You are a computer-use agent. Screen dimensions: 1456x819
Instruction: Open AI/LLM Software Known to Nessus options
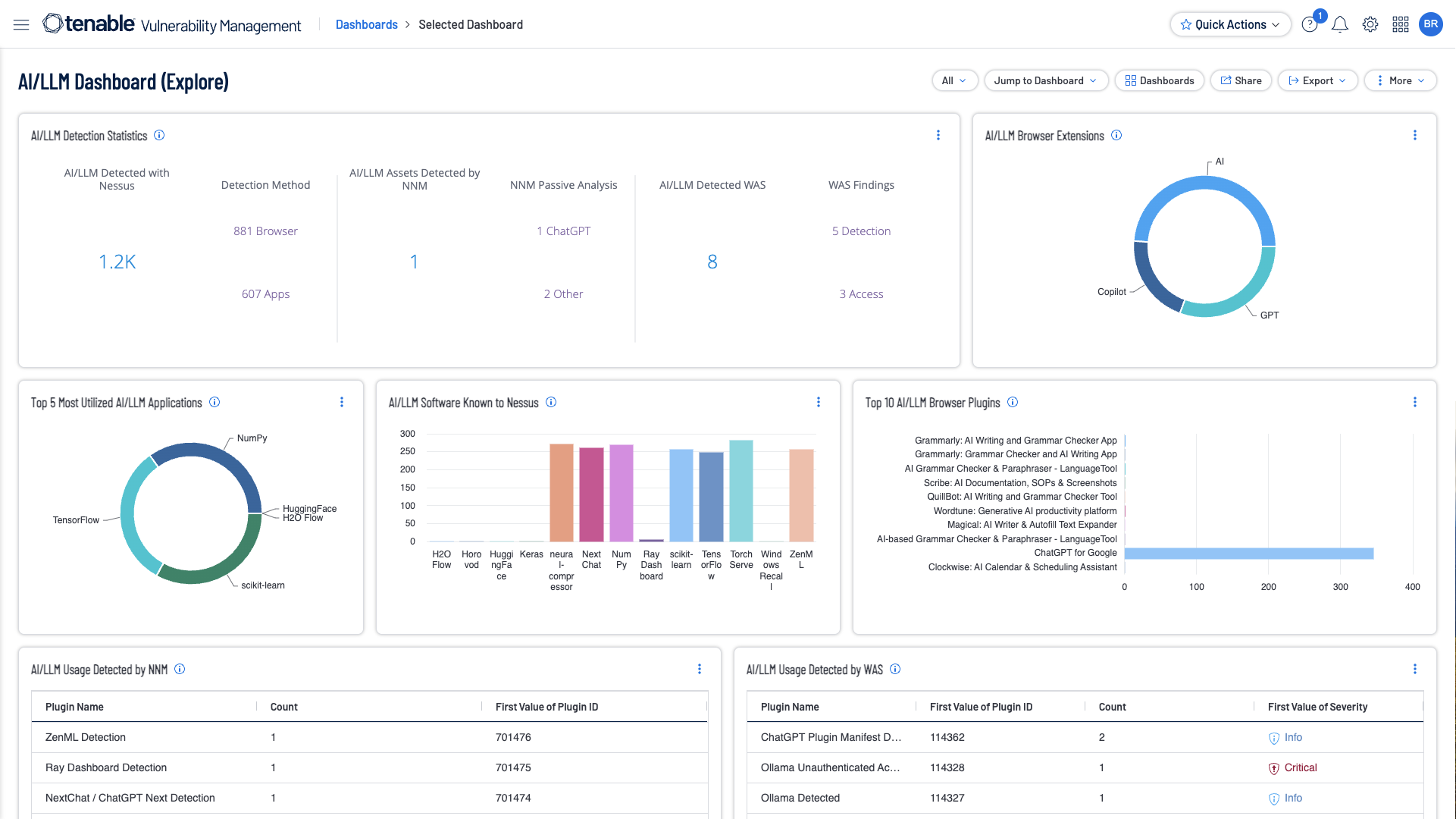click(x=818, y=403)
